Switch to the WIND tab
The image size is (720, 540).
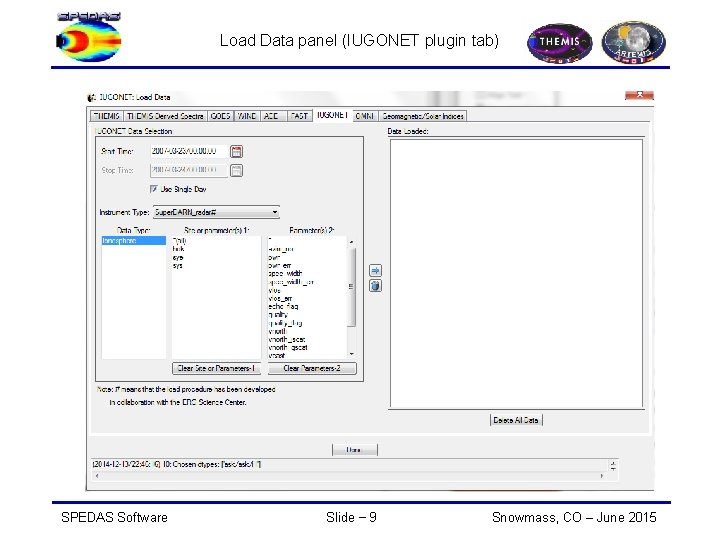(247, 116)
